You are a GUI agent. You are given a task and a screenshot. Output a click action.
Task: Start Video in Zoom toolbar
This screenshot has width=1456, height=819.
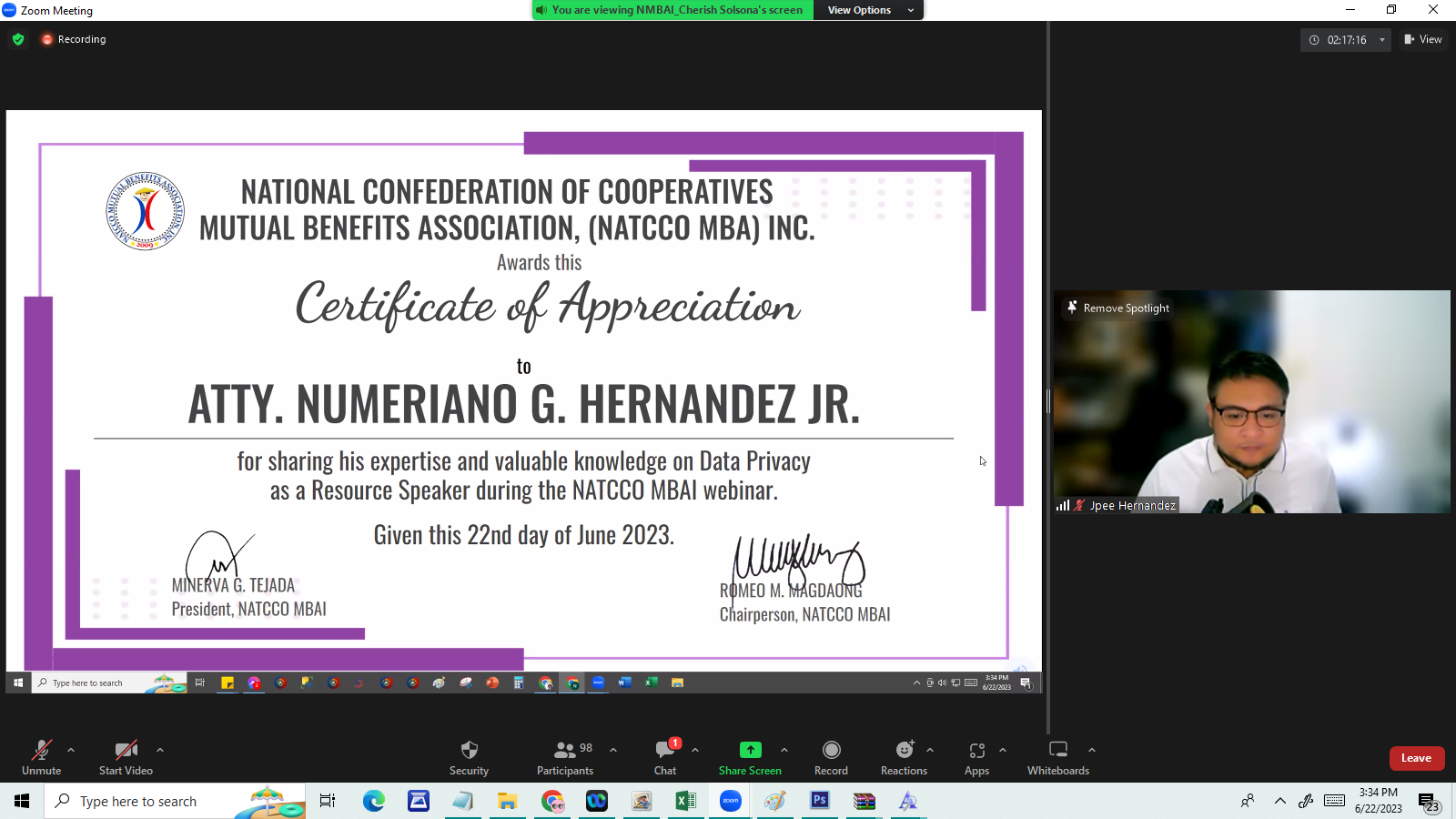126,757
